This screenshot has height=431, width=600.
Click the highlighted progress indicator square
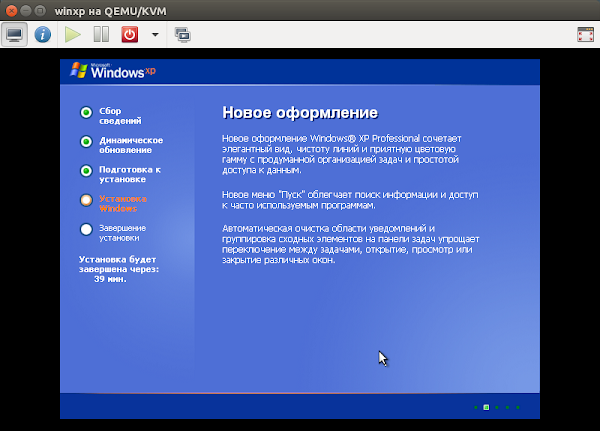tap(486, 407)
